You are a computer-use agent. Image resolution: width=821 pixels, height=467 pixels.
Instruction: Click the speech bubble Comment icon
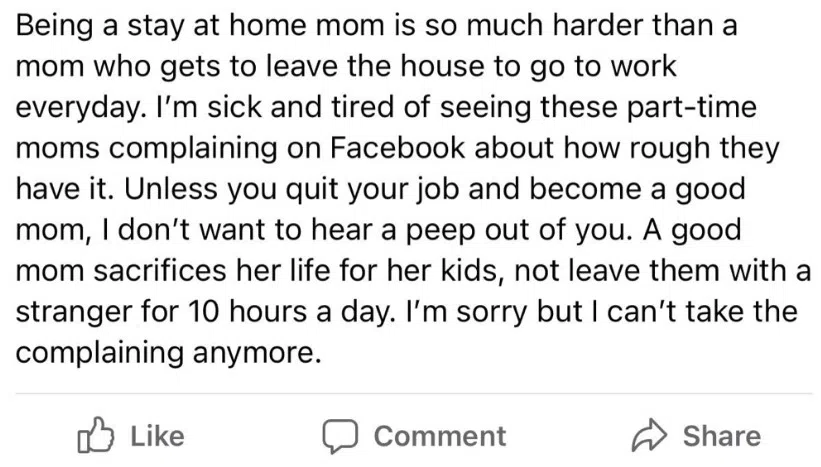pos(339,436)
